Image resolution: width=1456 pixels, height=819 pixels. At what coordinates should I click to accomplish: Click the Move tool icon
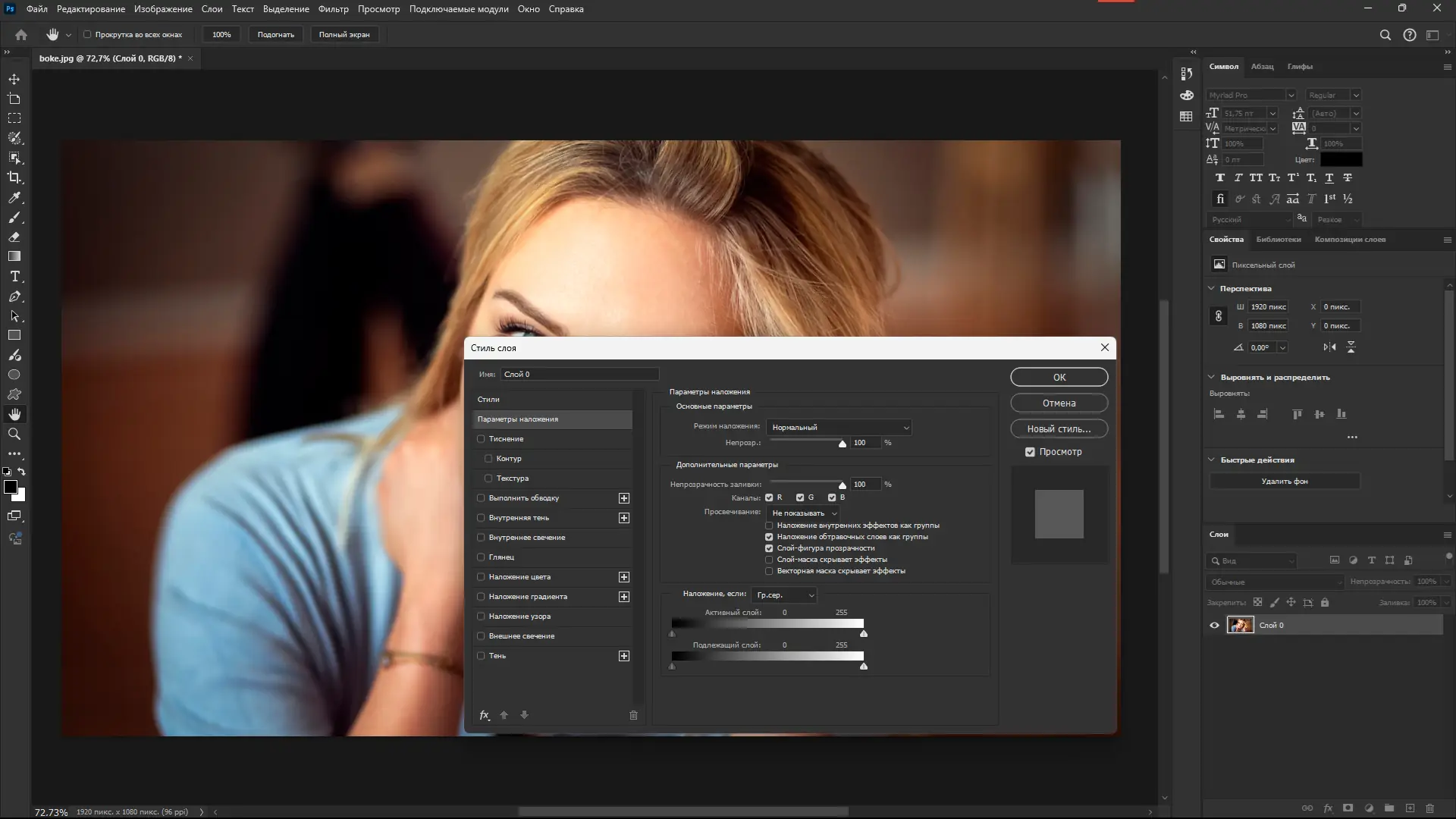14,79
